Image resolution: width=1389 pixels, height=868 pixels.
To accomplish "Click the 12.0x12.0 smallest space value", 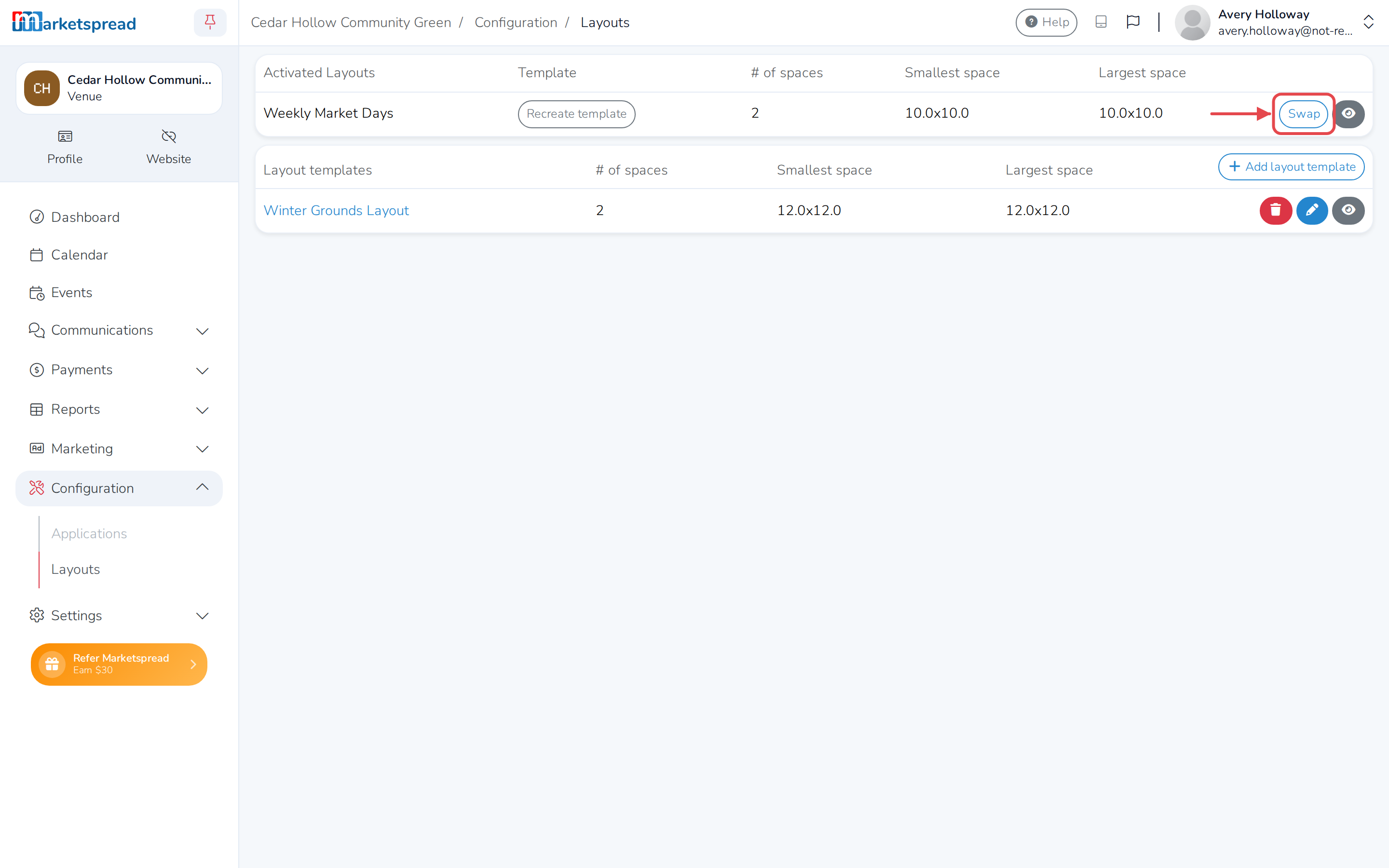I will tap(809, 210).
